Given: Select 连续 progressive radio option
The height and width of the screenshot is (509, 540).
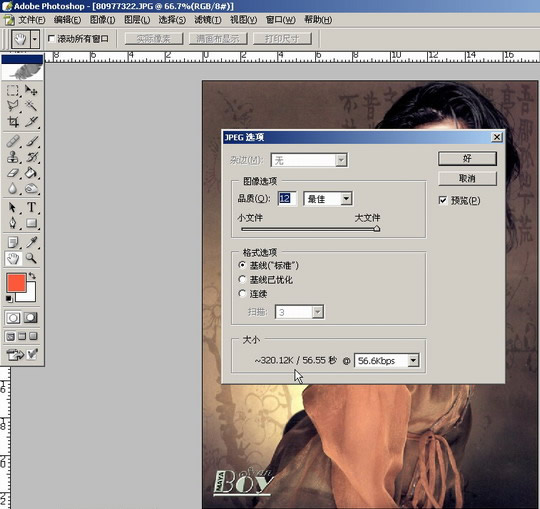Looking at the screenshot, I should pyautogui.click(x=242, y=293).
